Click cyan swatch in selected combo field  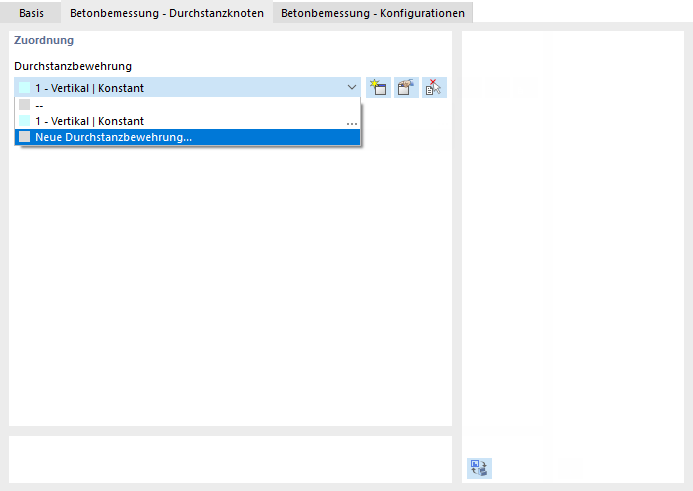point(25,88)
